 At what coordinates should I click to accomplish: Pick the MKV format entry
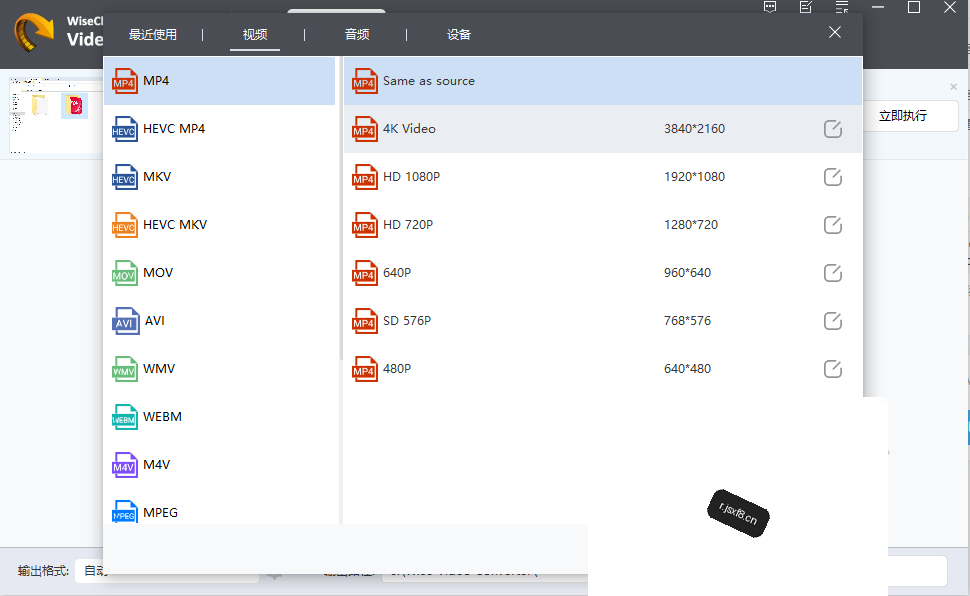219,177
